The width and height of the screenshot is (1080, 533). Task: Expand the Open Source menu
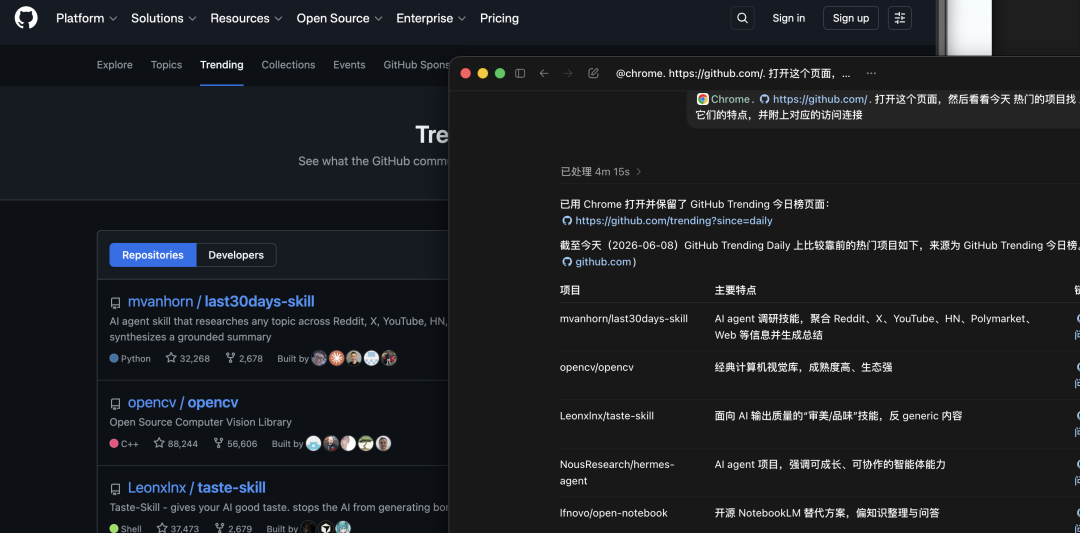click(x=340, y=18)
